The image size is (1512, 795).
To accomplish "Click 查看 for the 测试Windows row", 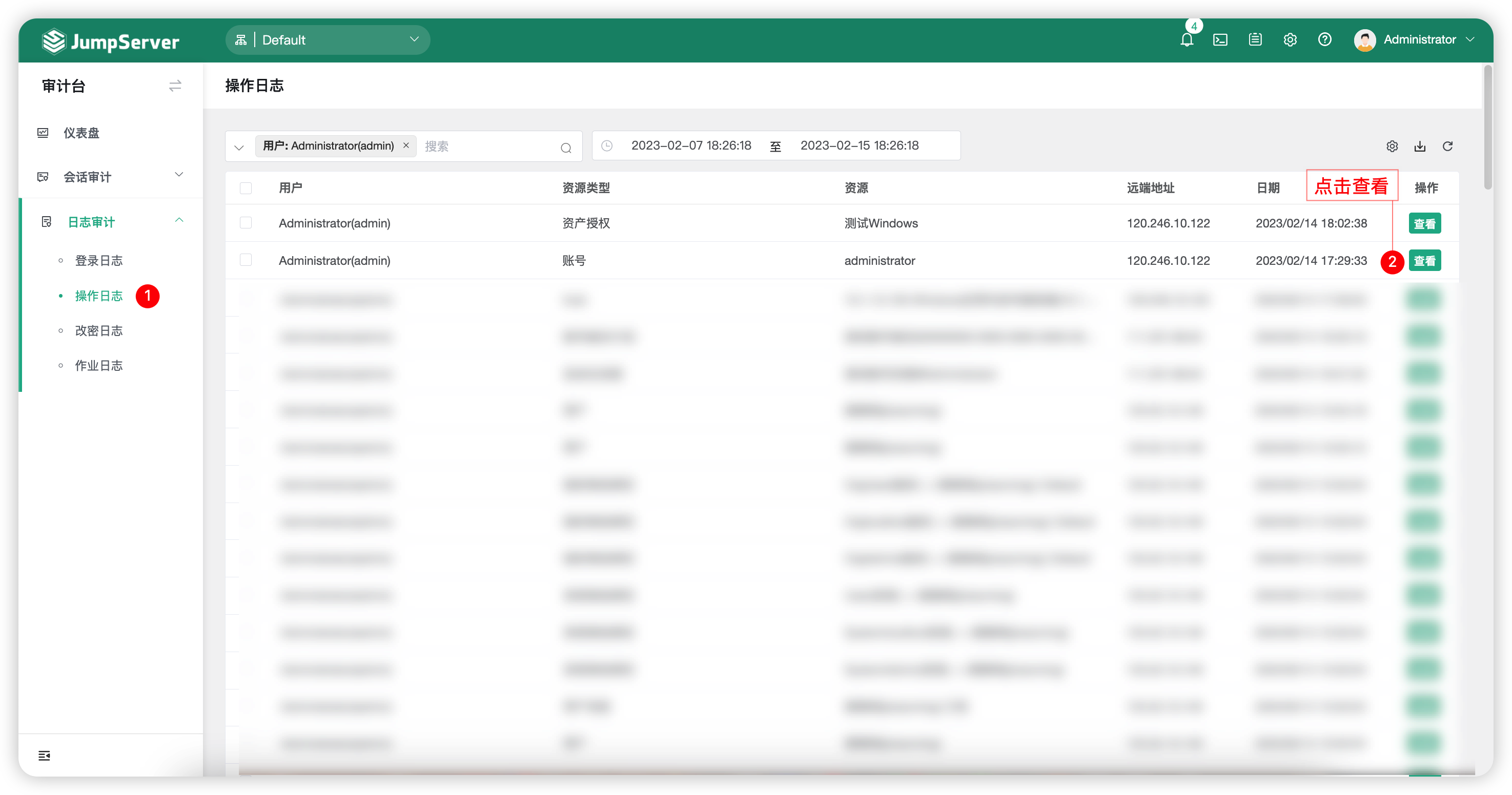I will pyautogui.click(x=1424, y=223).
